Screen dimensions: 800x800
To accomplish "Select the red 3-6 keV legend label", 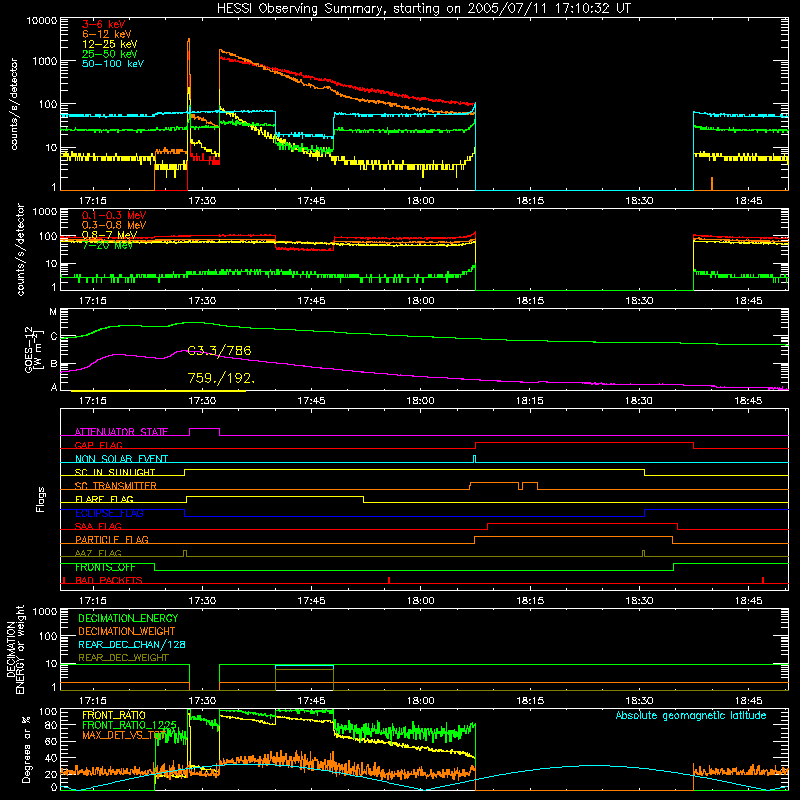I will click(x=104, y=24).
